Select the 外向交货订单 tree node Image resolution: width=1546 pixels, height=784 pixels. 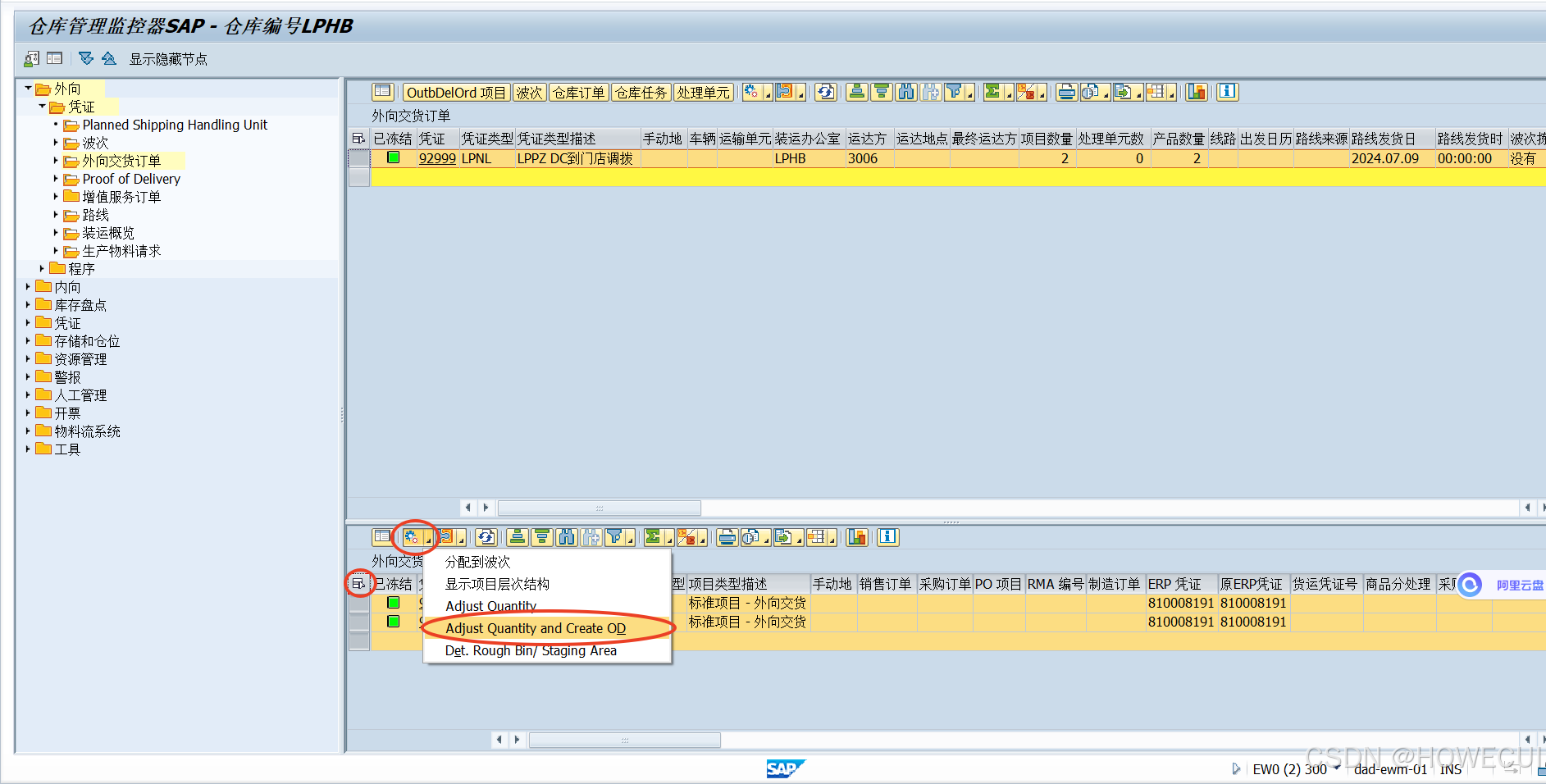(x=121, y=161)
